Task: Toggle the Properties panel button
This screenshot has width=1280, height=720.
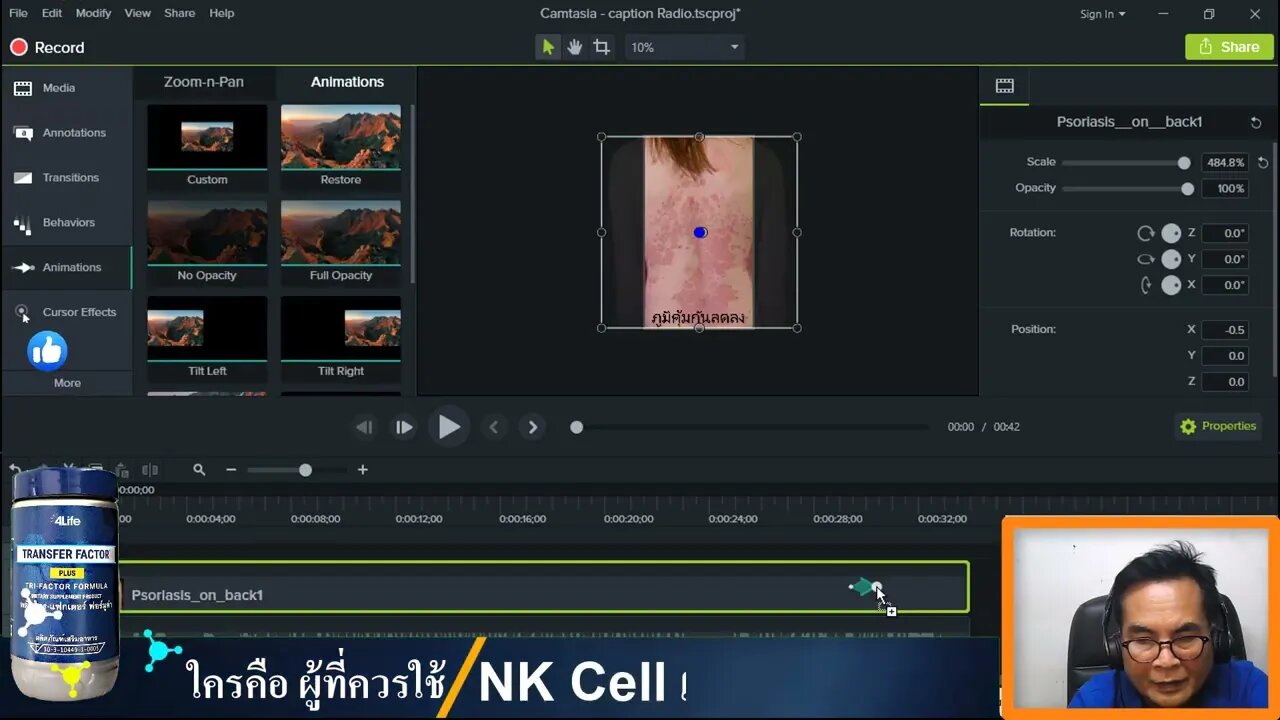Action: (x=1218, y=426)
